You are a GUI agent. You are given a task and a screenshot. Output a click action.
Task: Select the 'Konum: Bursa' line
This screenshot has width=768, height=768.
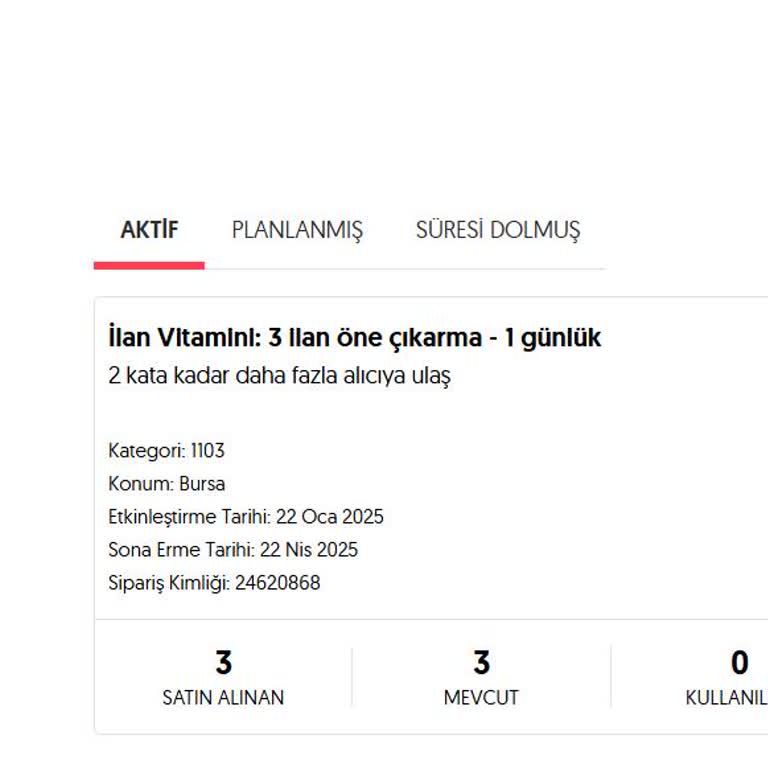click(x=167, y=484)
